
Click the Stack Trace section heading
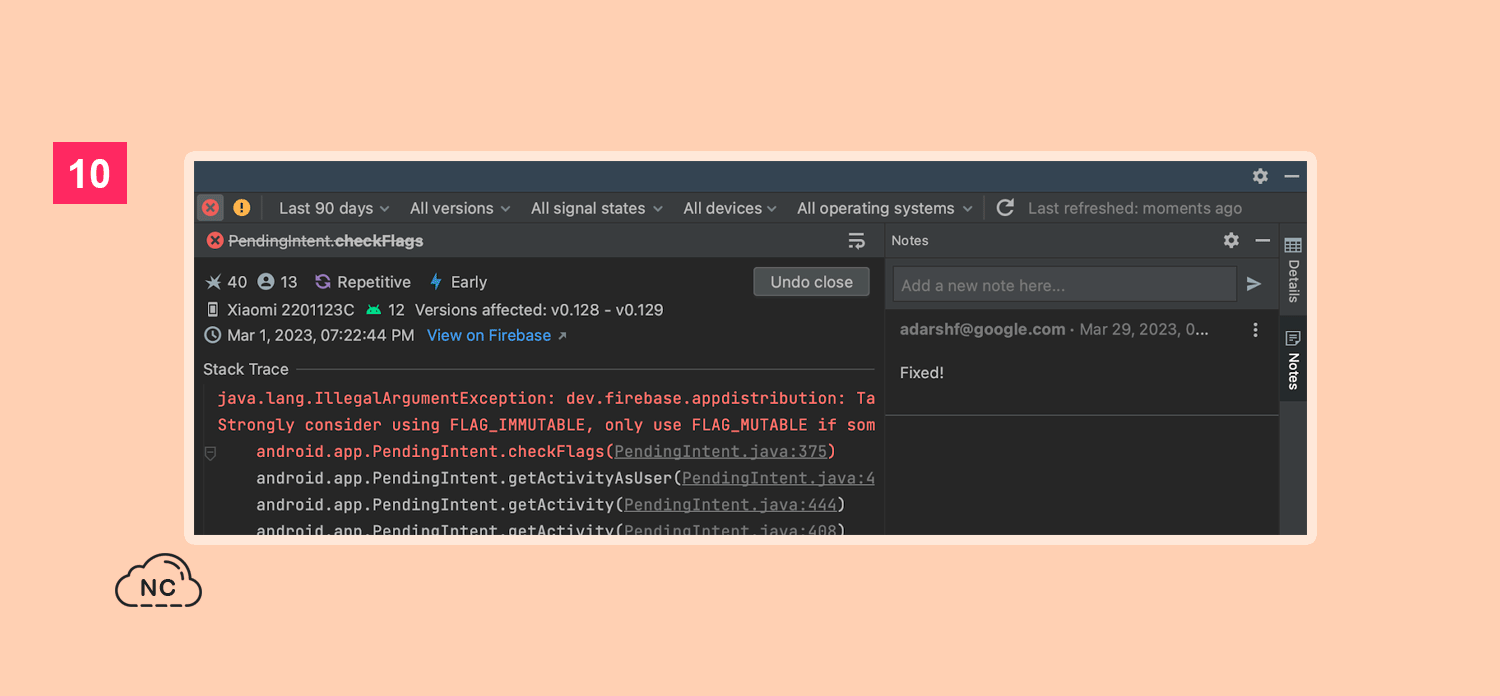pyautogui.click(x=246, y=369)
